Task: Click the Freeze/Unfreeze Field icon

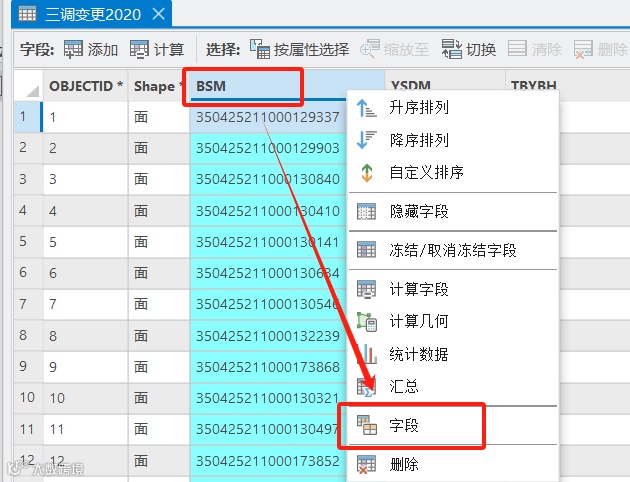Action: click(x=366, y=250)
